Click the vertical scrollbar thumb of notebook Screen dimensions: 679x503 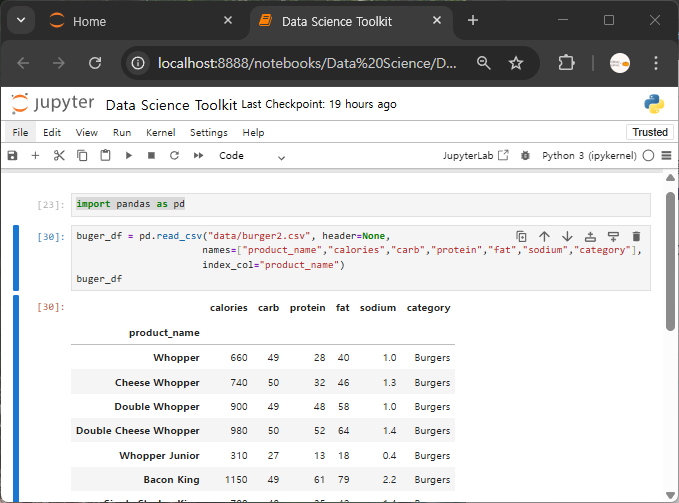(x=670, y=261)
